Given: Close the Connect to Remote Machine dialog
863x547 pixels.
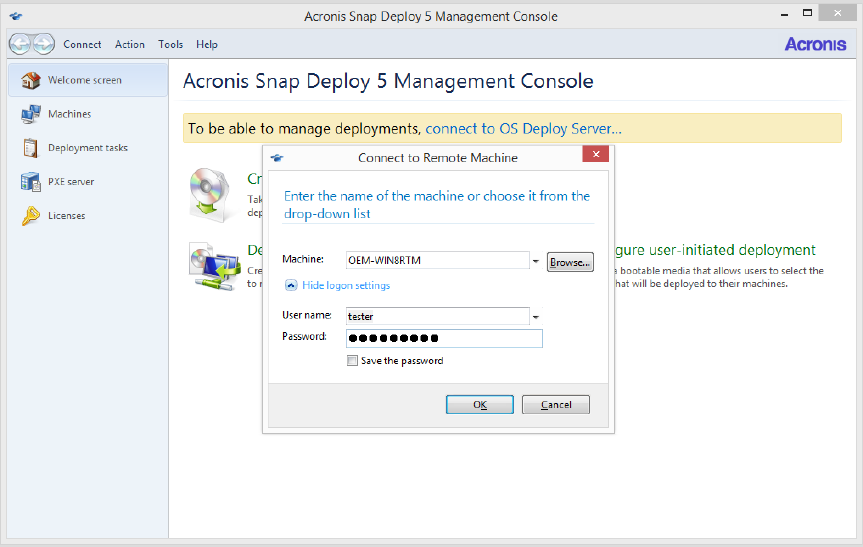Looking at the screenshot, I should tap(596, 154).
